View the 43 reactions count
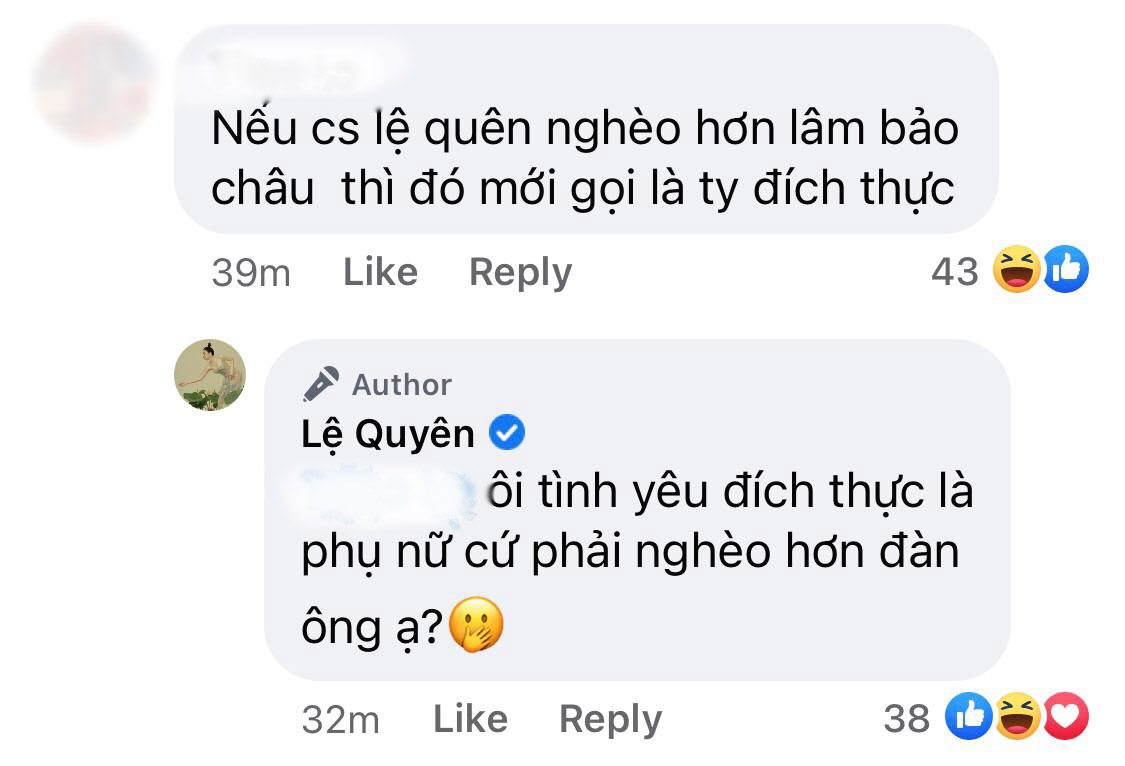The image size is (1125, 766). coord(954,271)
